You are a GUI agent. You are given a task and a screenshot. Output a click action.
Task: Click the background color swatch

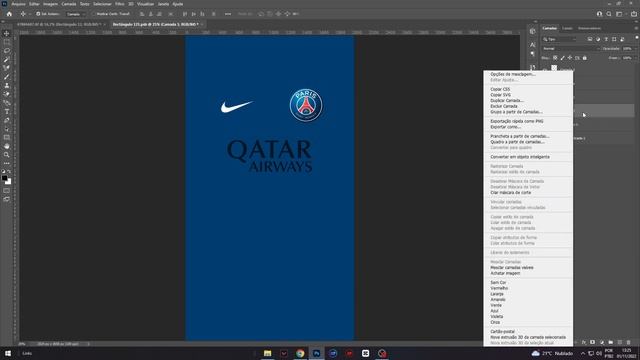9,182
